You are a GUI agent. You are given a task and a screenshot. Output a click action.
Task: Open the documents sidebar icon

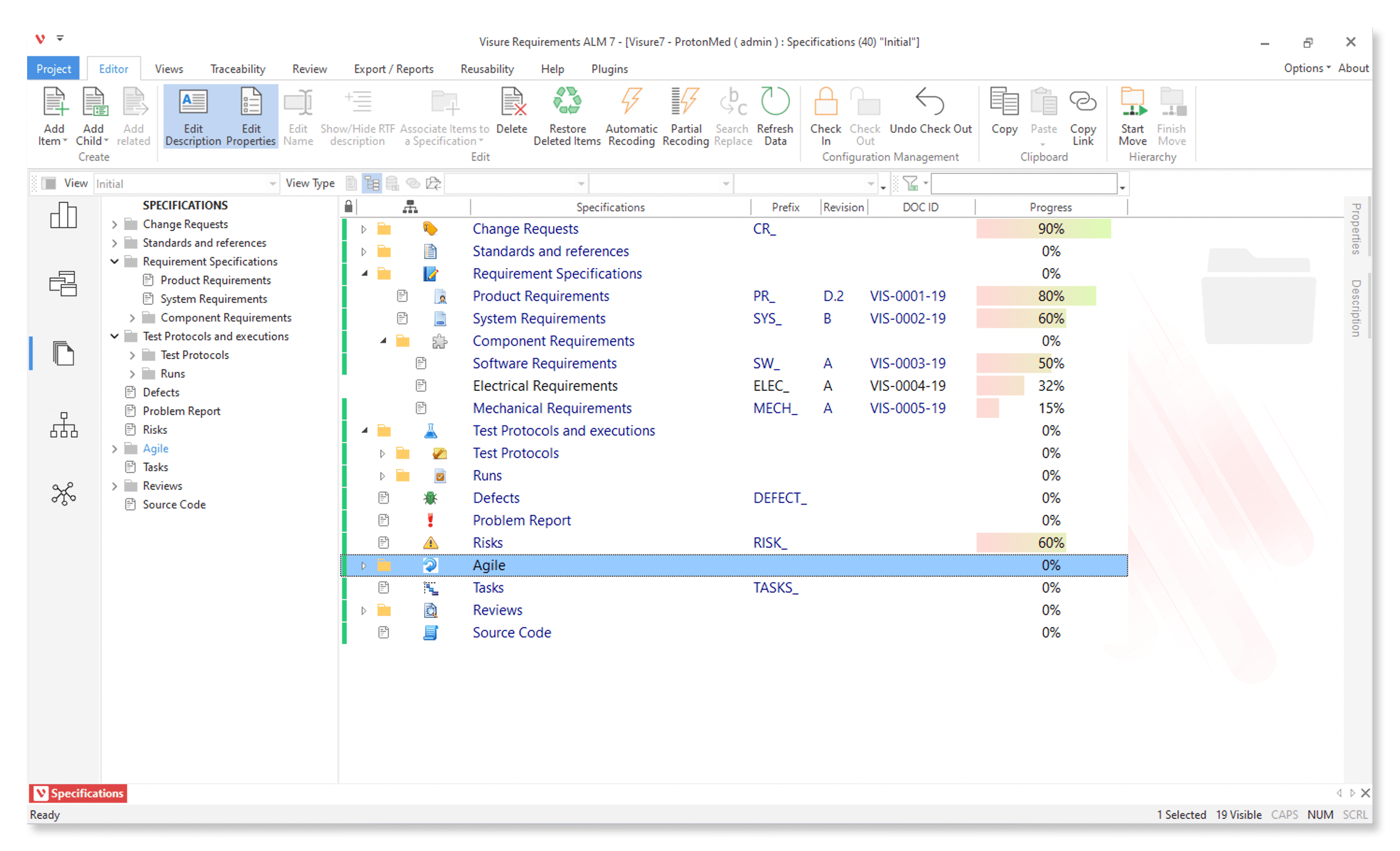(x=64, y=353)
